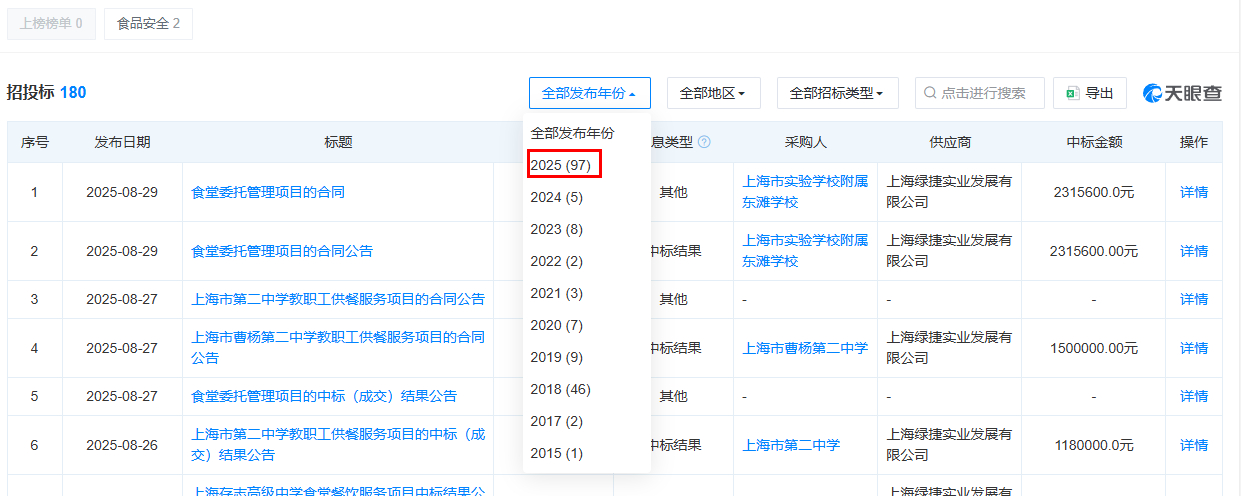This screenshot has width=1241, height=496.
Task: Open purchaser 上海市曹杨第二中学
Action: click(x=805, y=348)
